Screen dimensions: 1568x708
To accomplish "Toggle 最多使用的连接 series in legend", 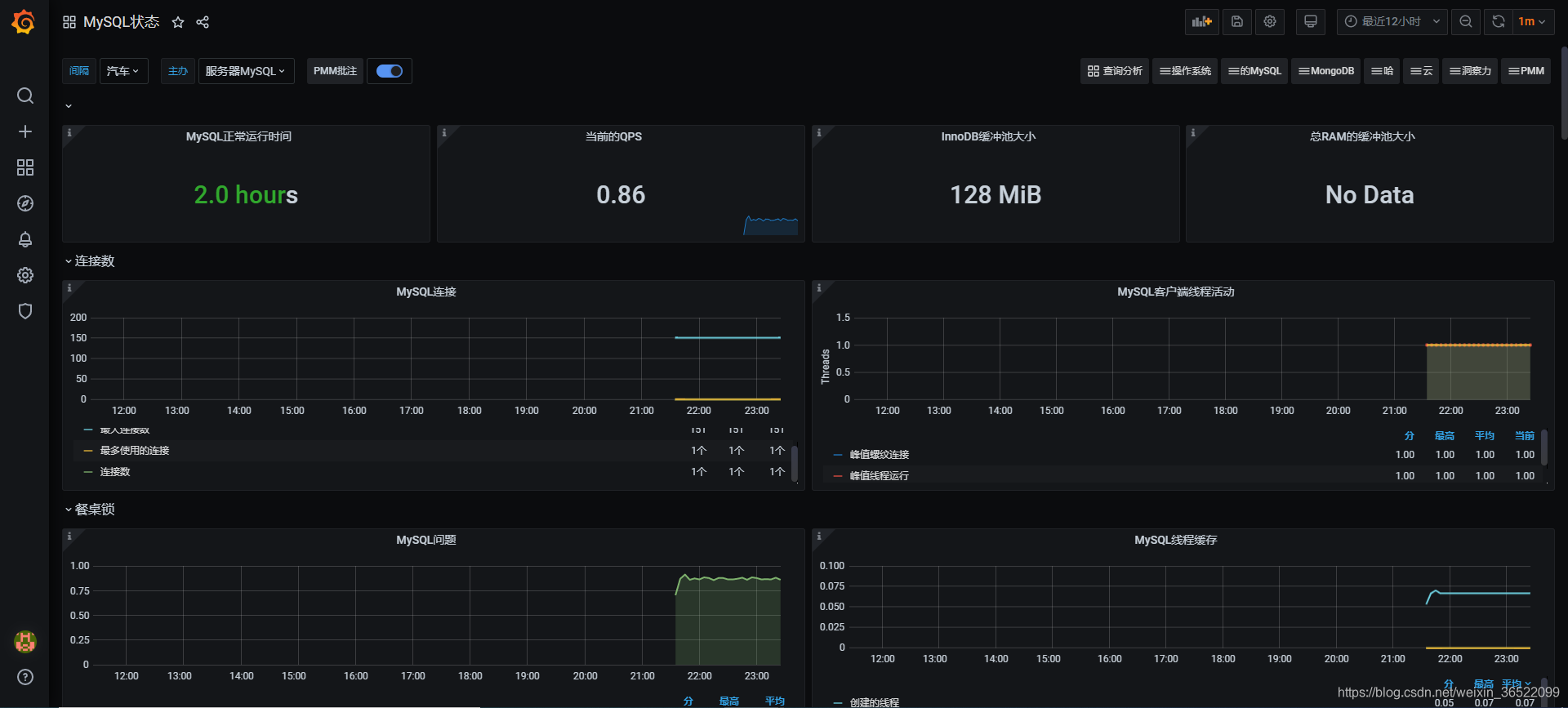I will pyautogui.click(x=135, y=451).
